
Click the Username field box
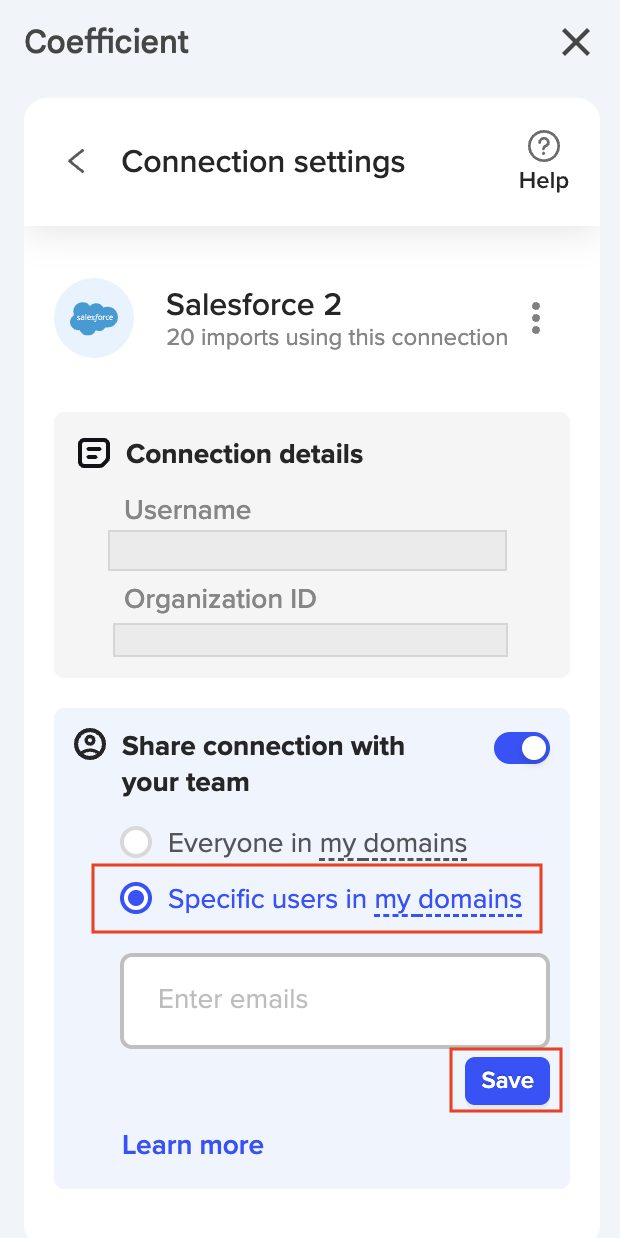pos(307,551)
